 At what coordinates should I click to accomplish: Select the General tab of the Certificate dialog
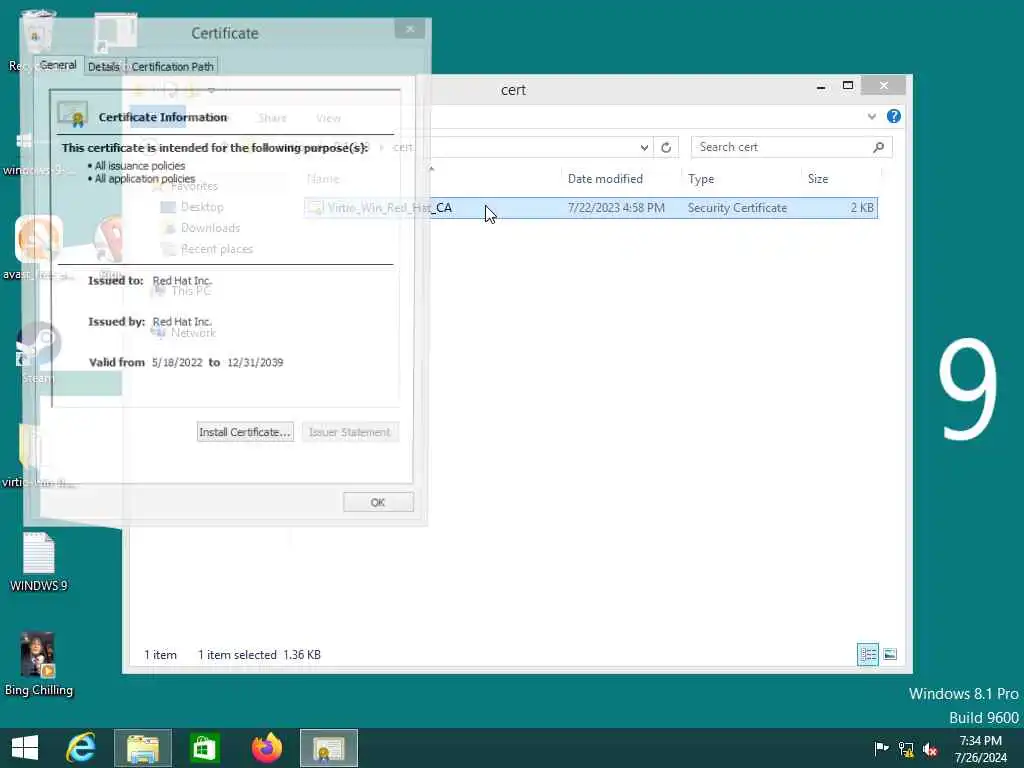(x=58, y=65)
